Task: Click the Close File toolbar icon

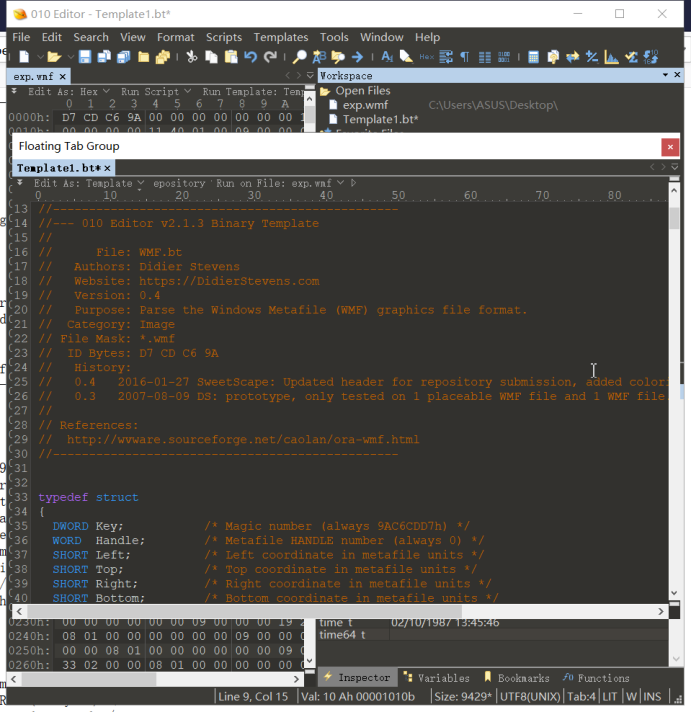Action: 144,57
